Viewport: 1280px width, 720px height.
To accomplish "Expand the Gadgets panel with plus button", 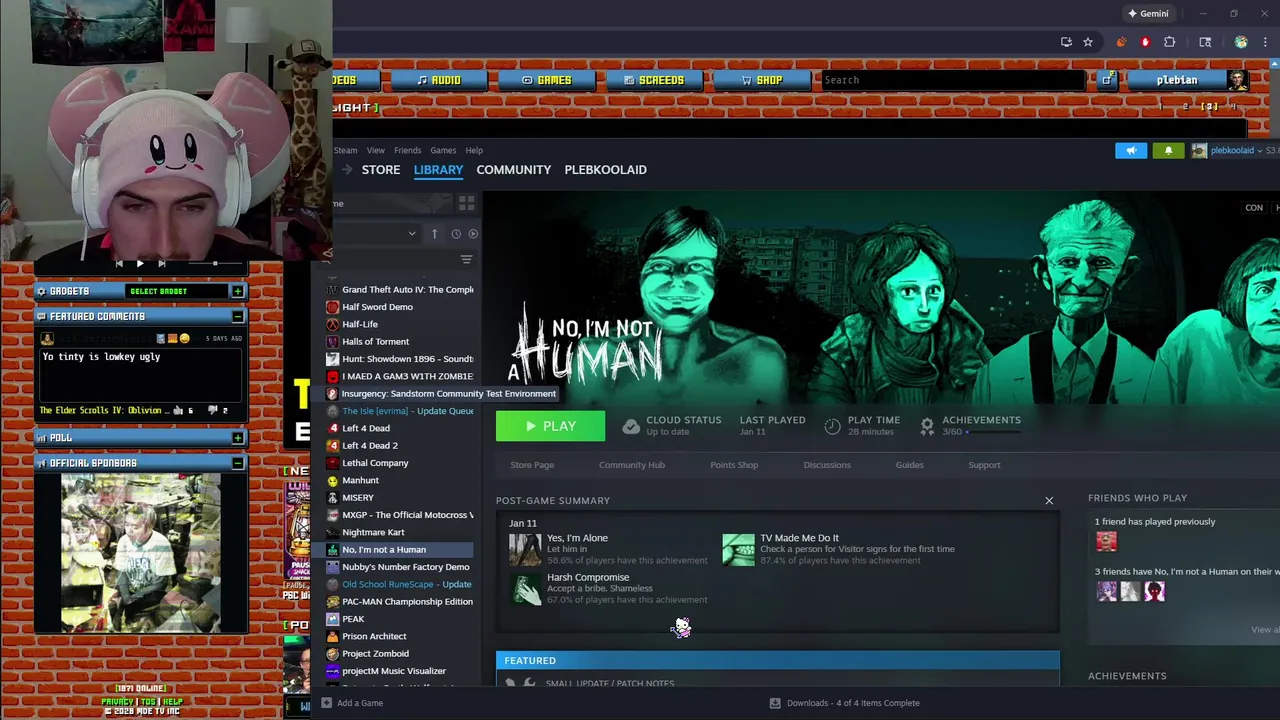I will click(237, 291).
